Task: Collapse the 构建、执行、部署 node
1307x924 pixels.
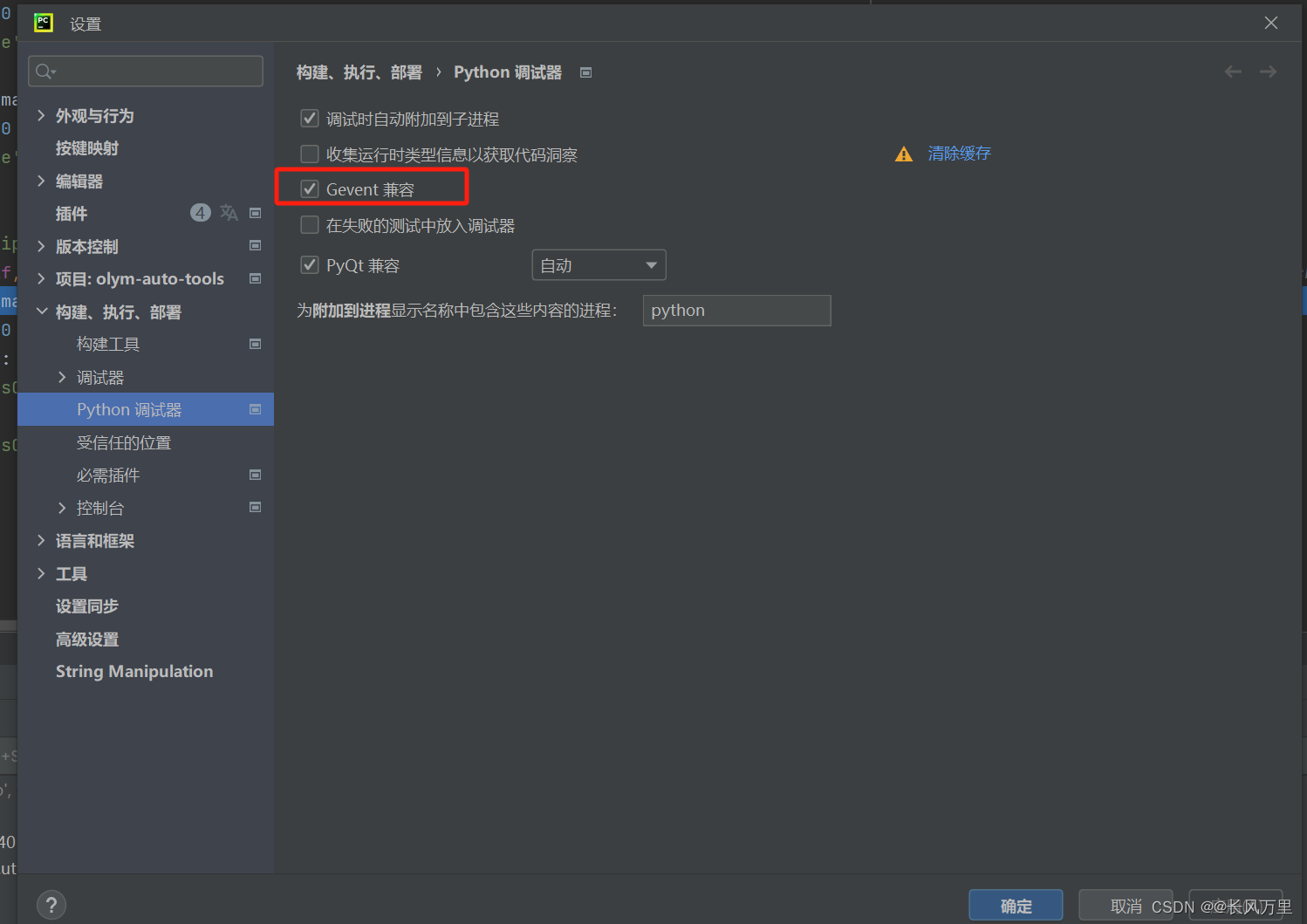Action: click(41, 311)
